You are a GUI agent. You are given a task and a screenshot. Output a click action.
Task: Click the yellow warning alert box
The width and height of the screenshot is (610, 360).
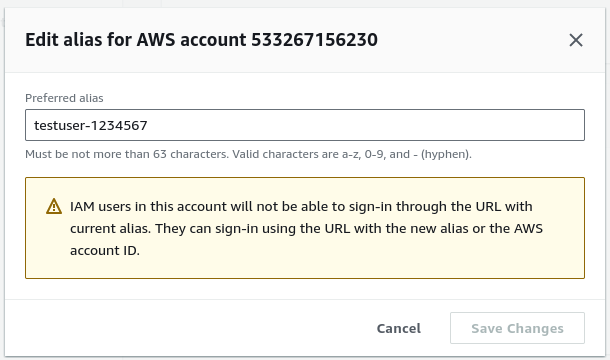[305, 228]
